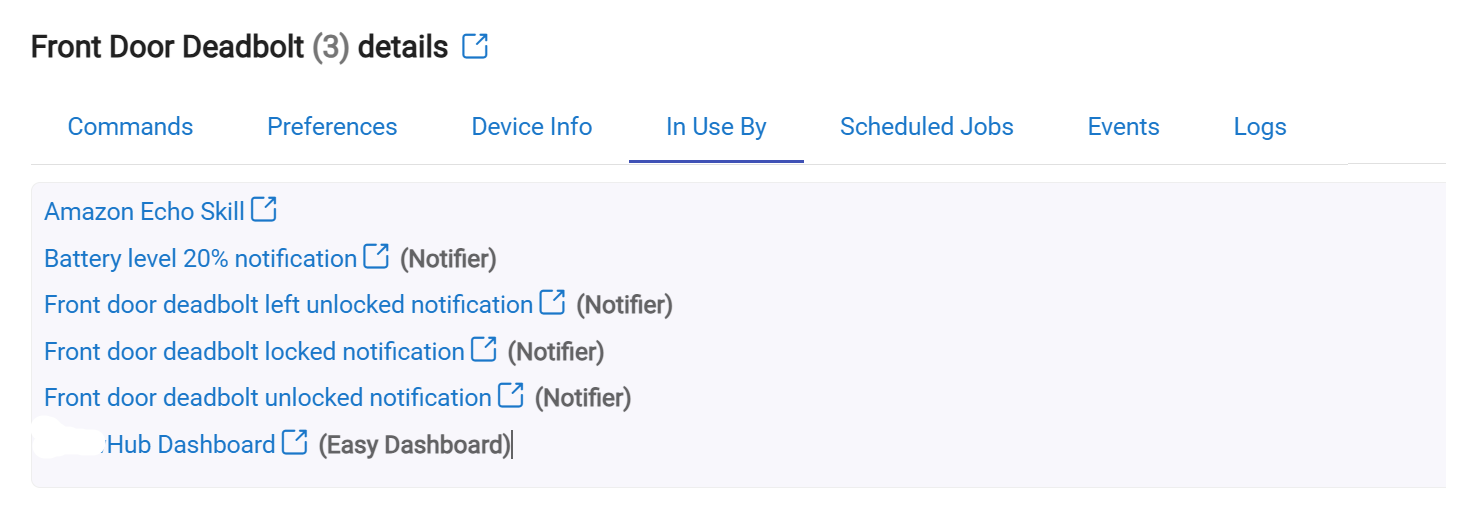
Task: Open the Scheduled Jobs tab
Action: [x=927, y=127]
